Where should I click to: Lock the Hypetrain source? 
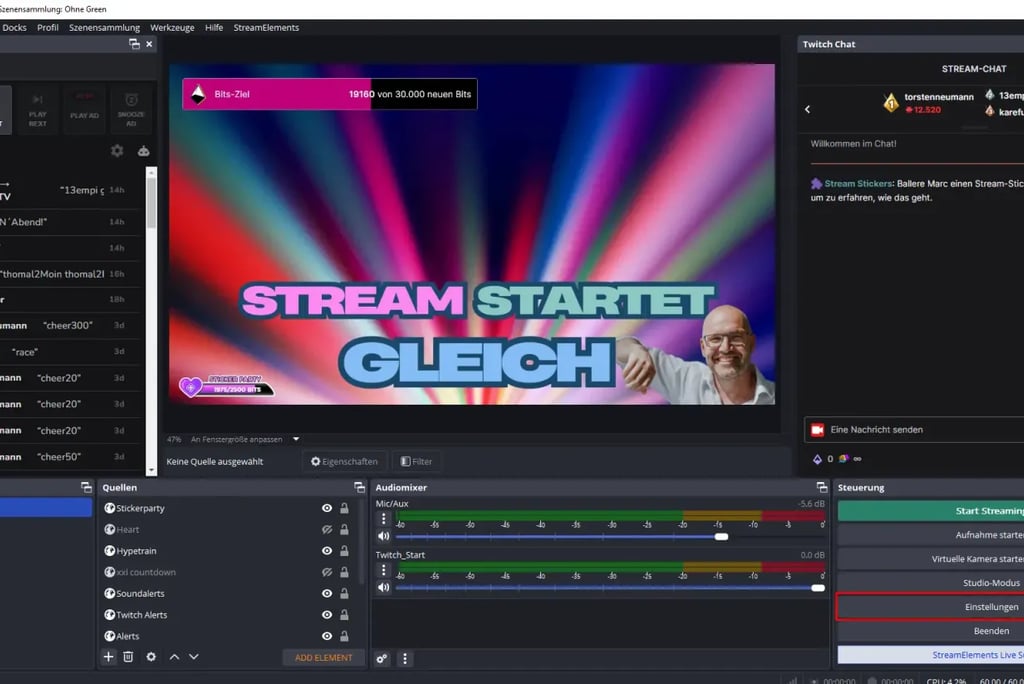click(x=344, y=550)
